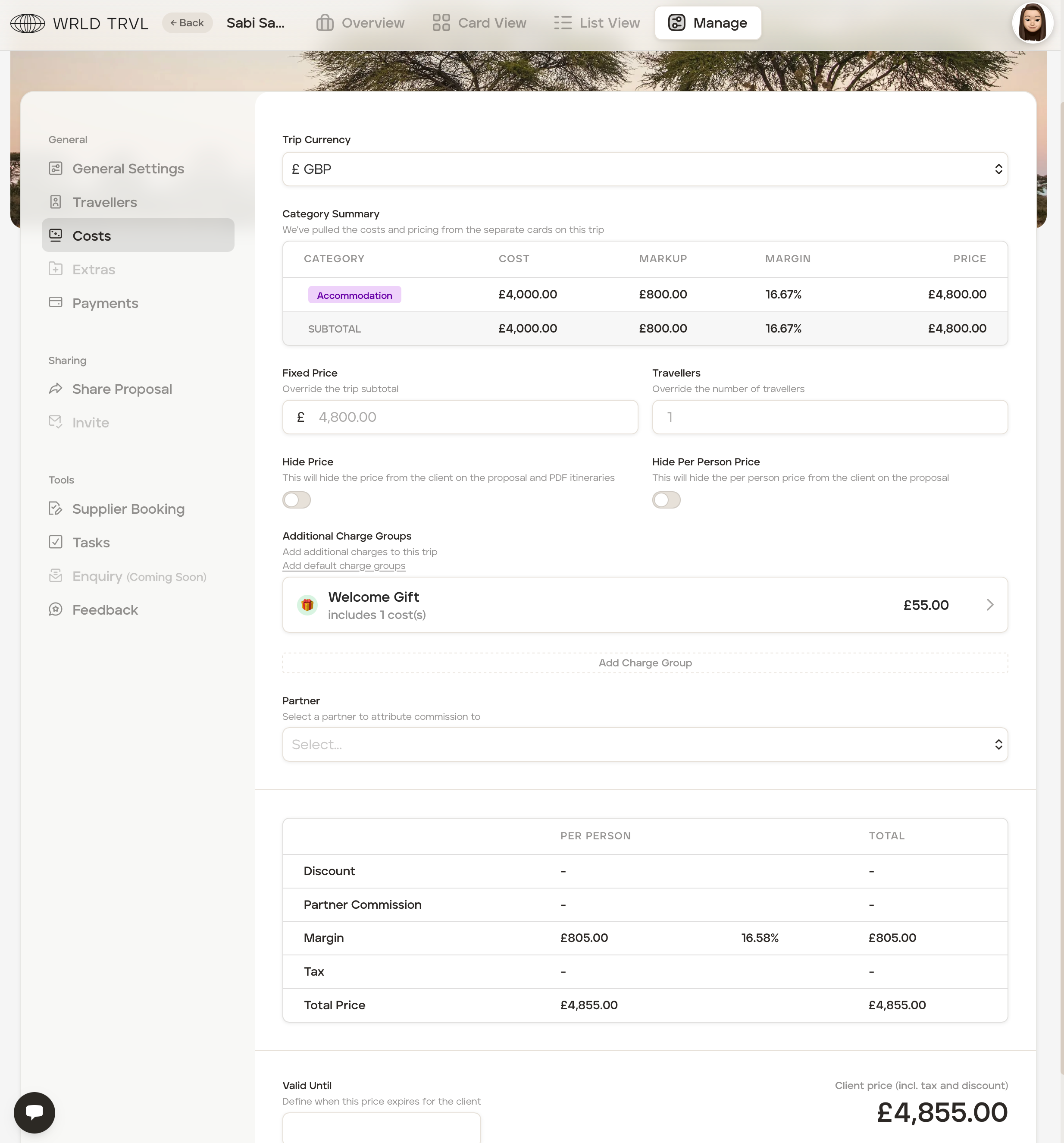The image size is (1064, 1143).
Task: Click the Add Charge Group button
Action: (x=645, y=663)
